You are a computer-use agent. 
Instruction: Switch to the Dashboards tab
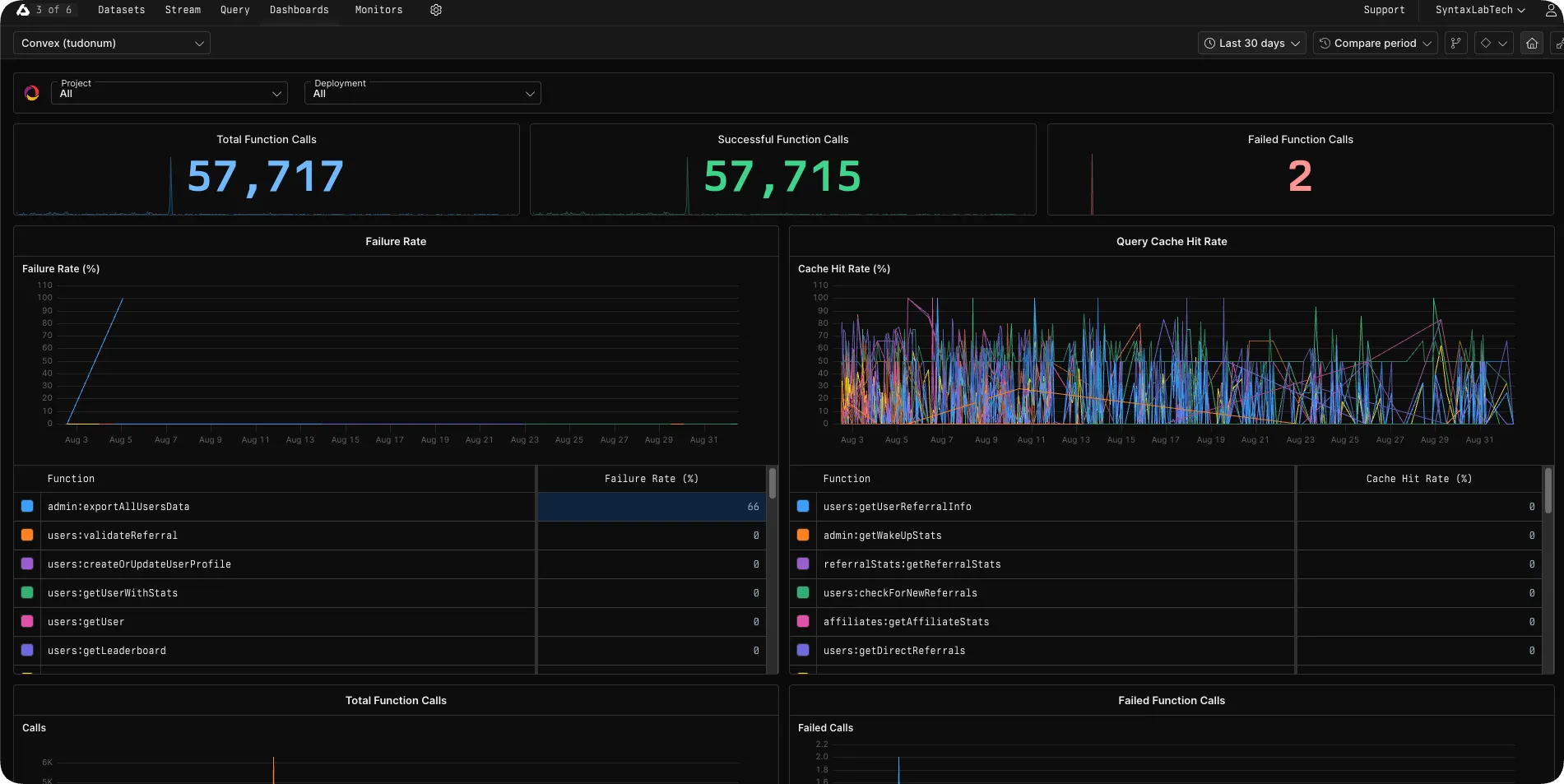pyautogui.click(x=299, y=10)
